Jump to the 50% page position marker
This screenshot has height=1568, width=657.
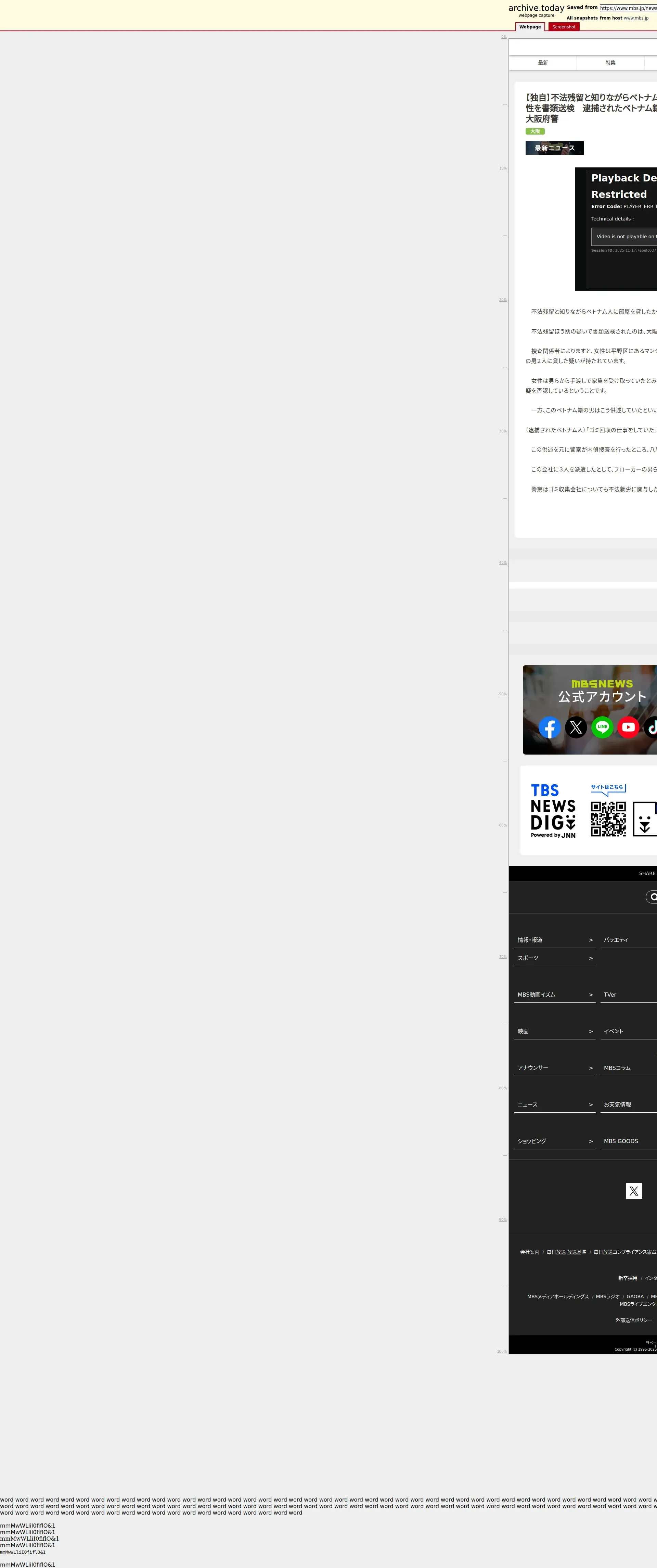502,694
